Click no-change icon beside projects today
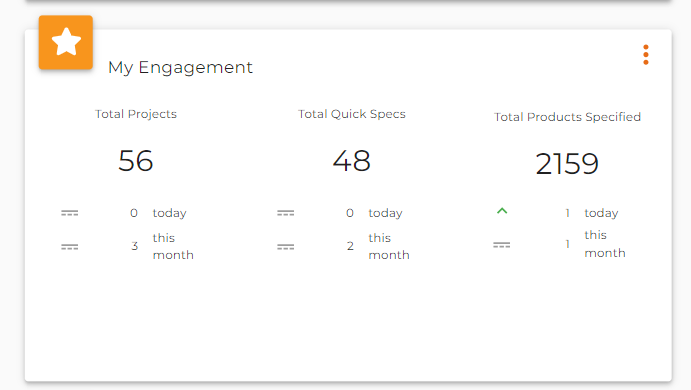The width and height of the screenshot is (691, 390). (x=70, y=213)
